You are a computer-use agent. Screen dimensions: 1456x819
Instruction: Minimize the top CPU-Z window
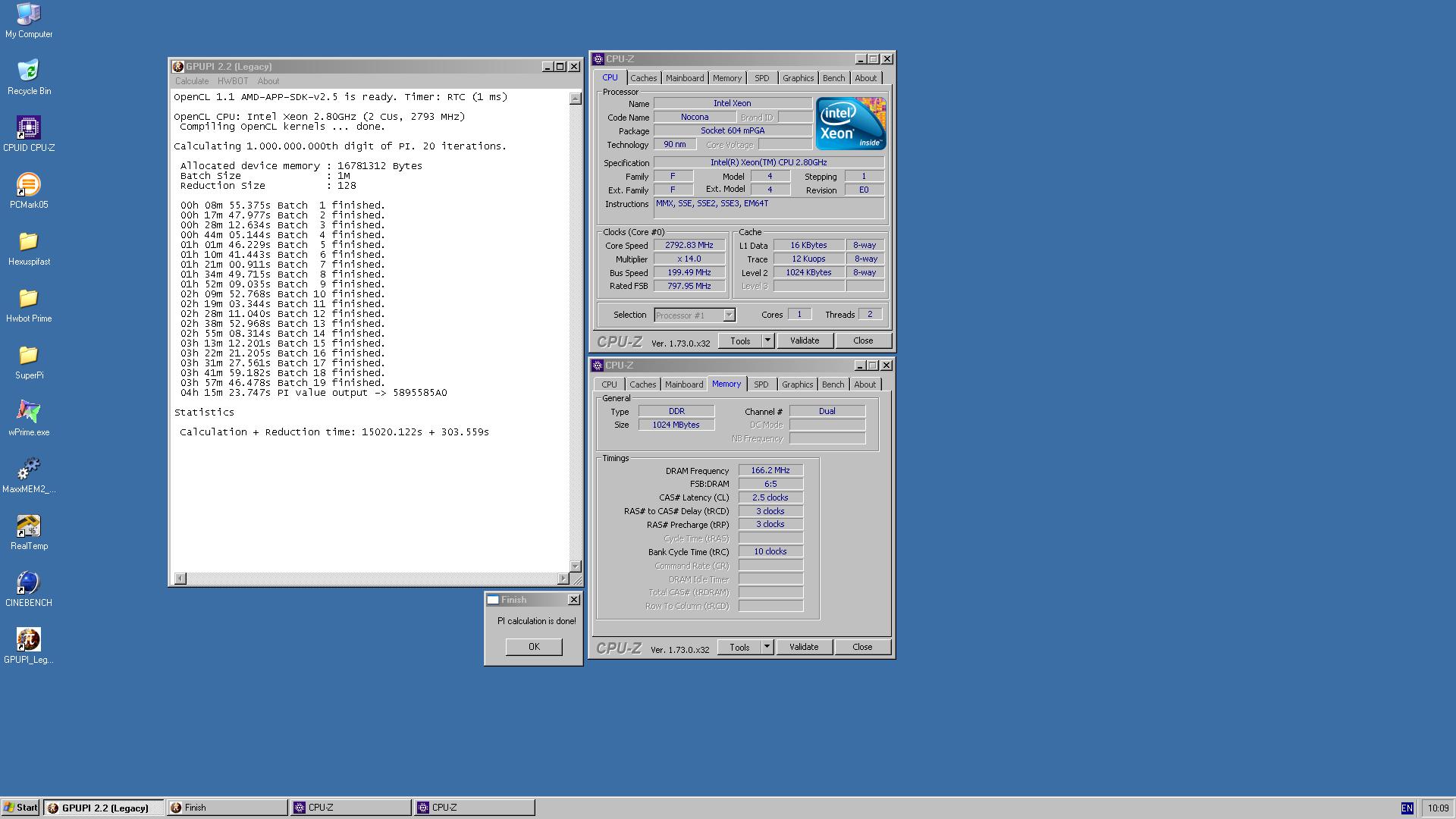point(861,59)
